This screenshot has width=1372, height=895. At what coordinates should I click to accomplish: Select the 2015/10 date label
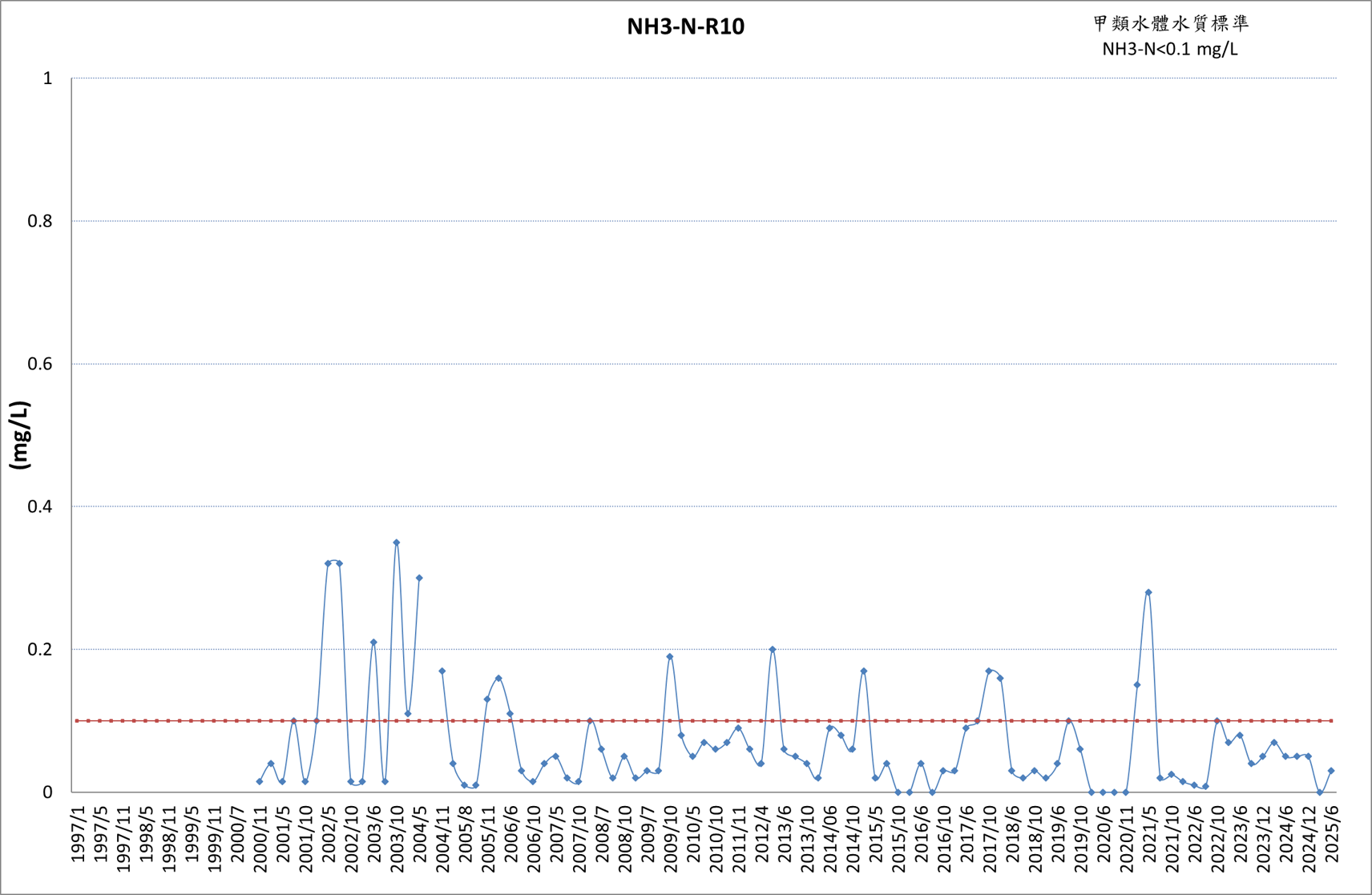tap(898, 840)
